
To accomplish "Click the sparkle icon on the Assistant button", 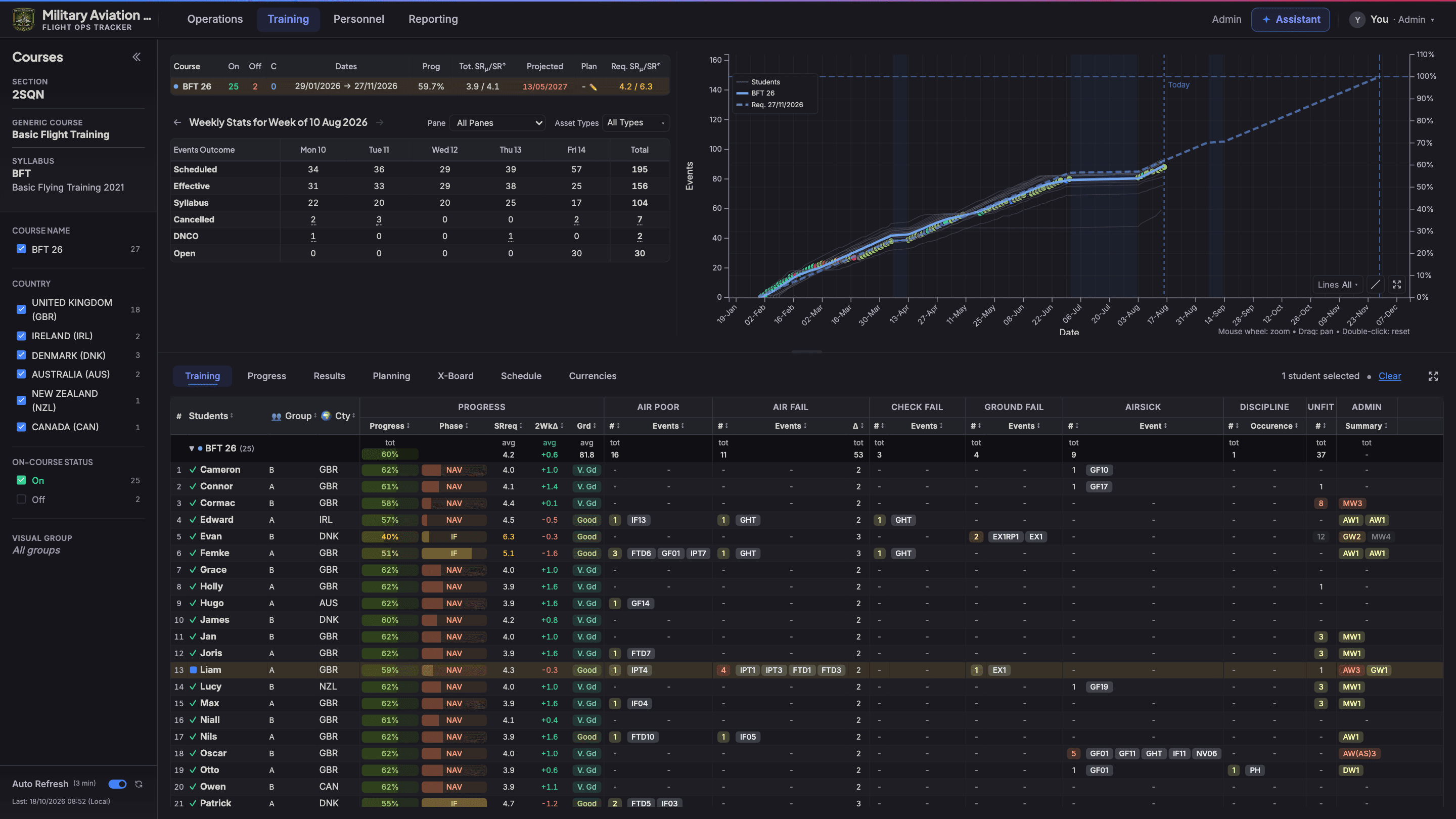I will tap(1266, 19).
